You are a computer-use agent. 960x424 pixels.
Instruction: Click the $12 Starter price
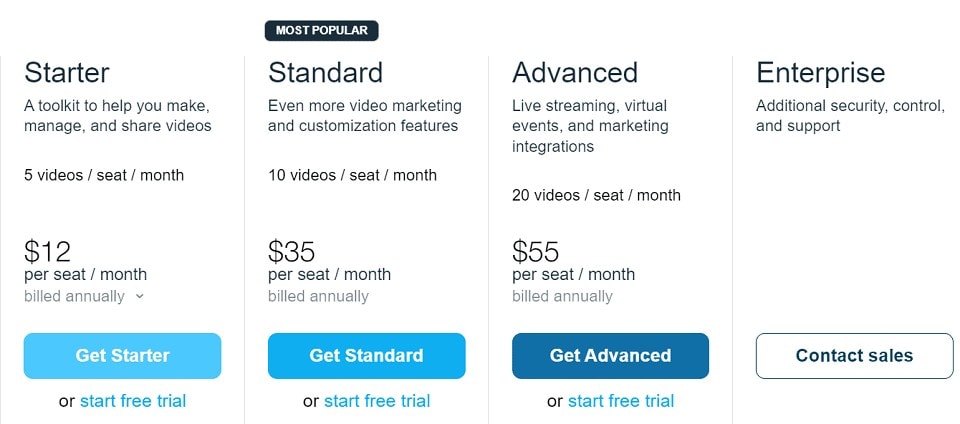click(47, 251)
